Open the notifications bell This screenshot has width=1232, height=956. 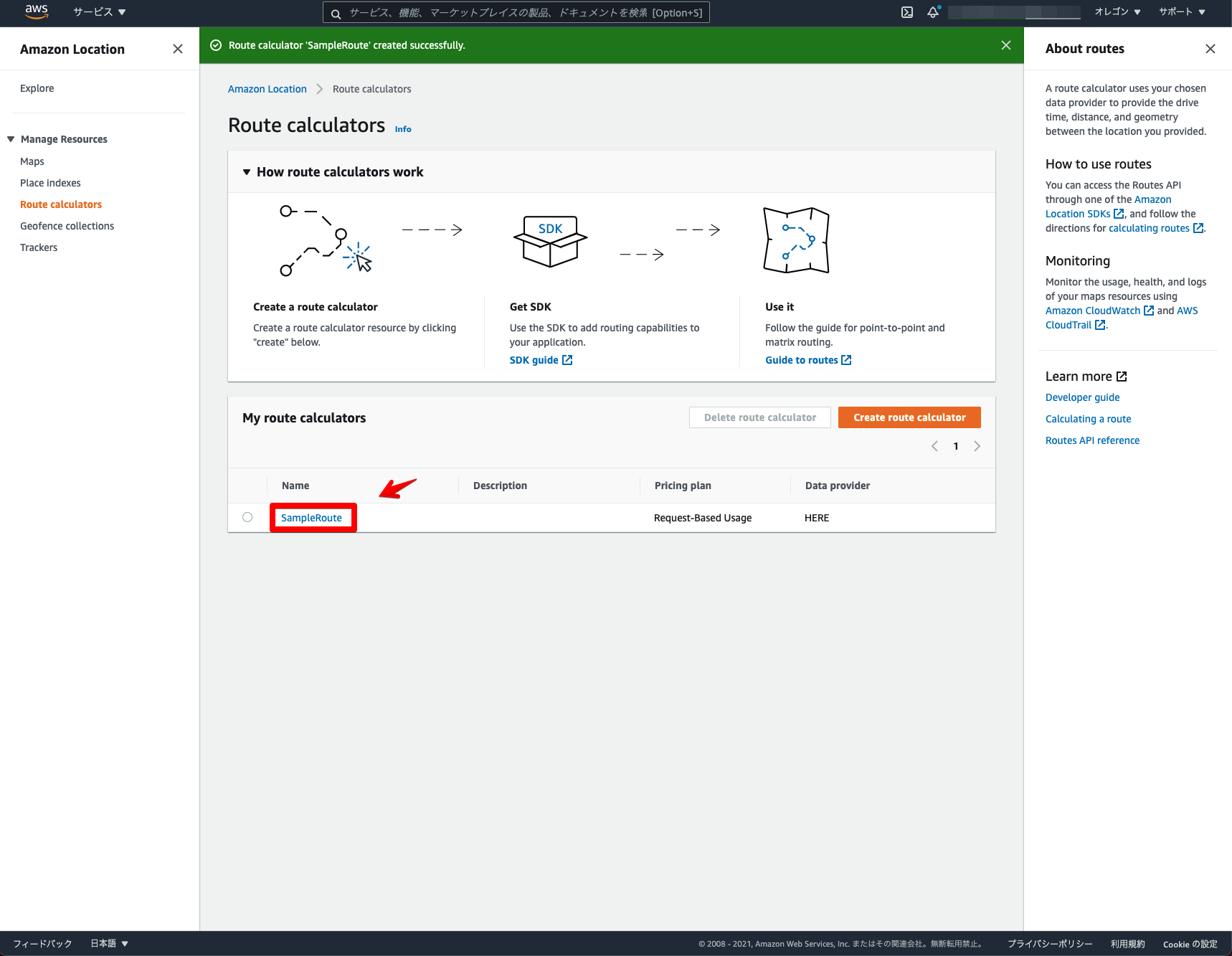(x=933, y=12)
